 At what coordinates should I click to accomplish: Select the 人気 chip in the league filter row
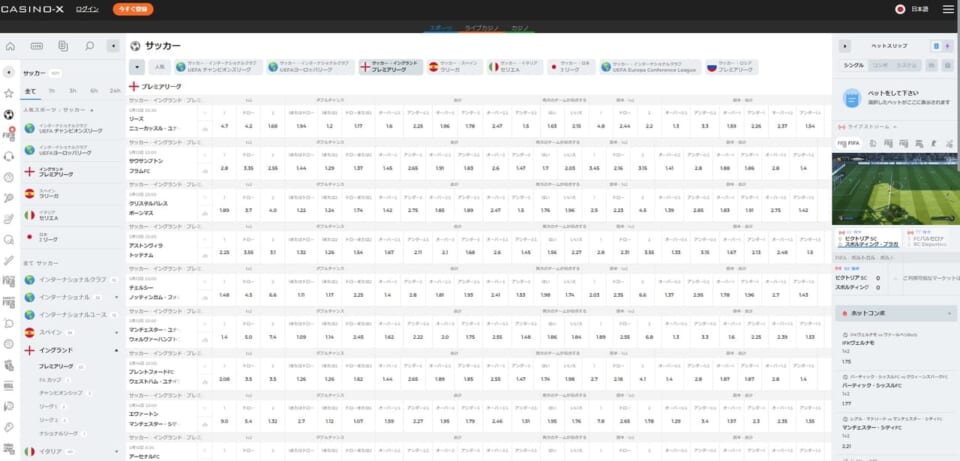(x=159, y=67)
